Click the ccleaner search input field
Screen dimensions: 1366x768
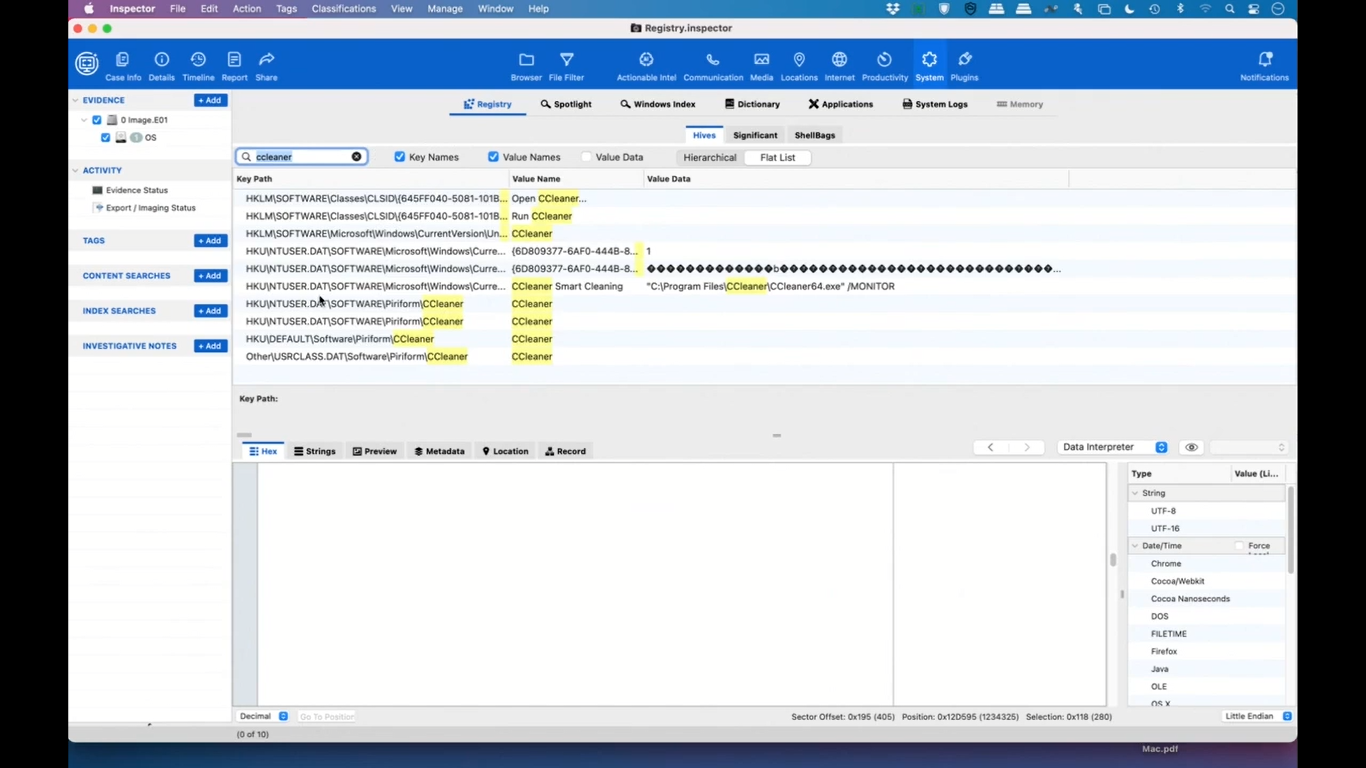pos(301,157)
